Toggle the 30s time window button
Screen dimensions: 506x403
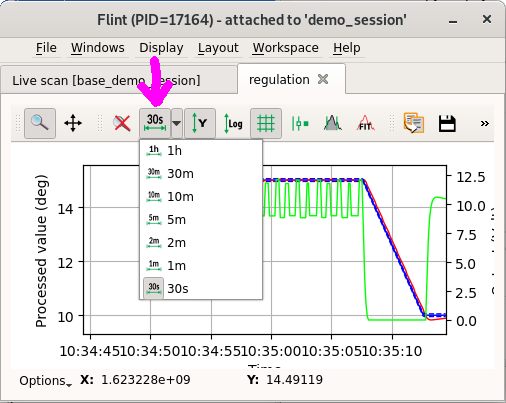(155, 123)
